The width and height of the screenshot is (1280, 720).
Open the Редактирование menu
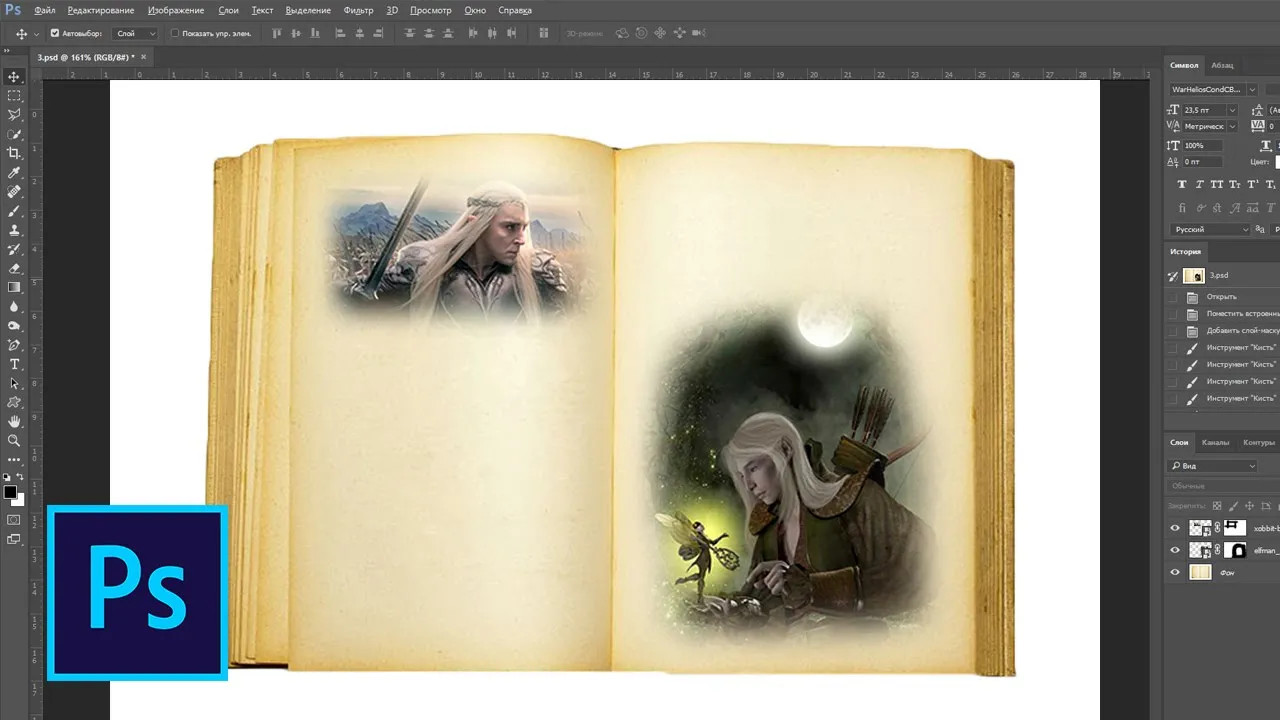point(100,10)
